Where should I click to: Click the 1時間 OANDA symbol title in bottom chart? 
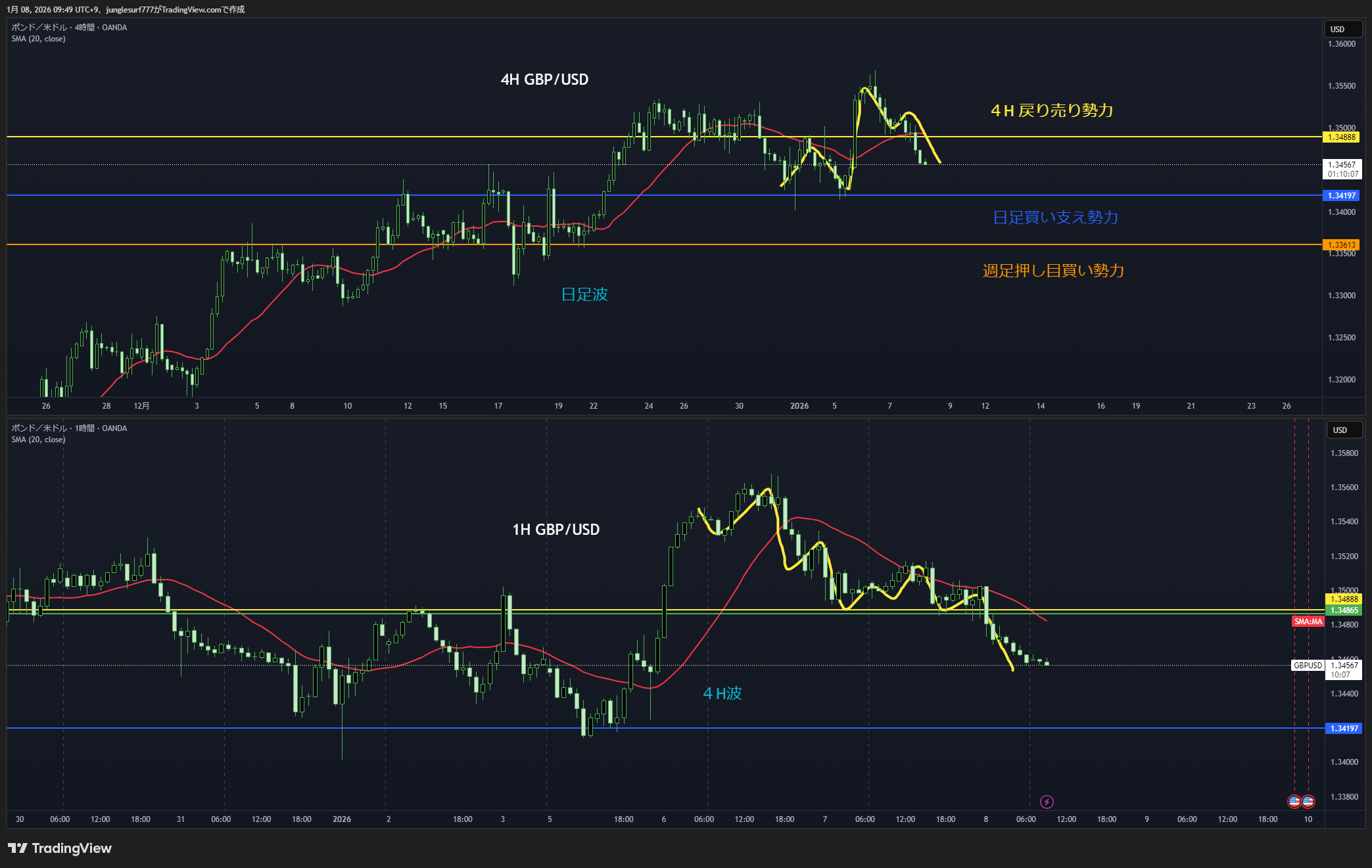[x=69, y=428]
